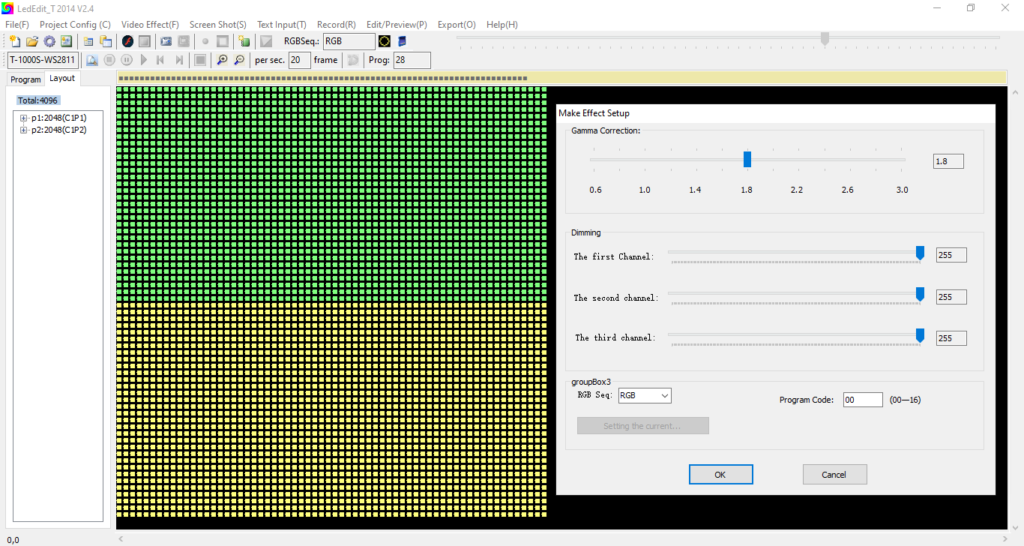Click the Prog number field
The image size is (1024, 546).
[x=411, y=60]
